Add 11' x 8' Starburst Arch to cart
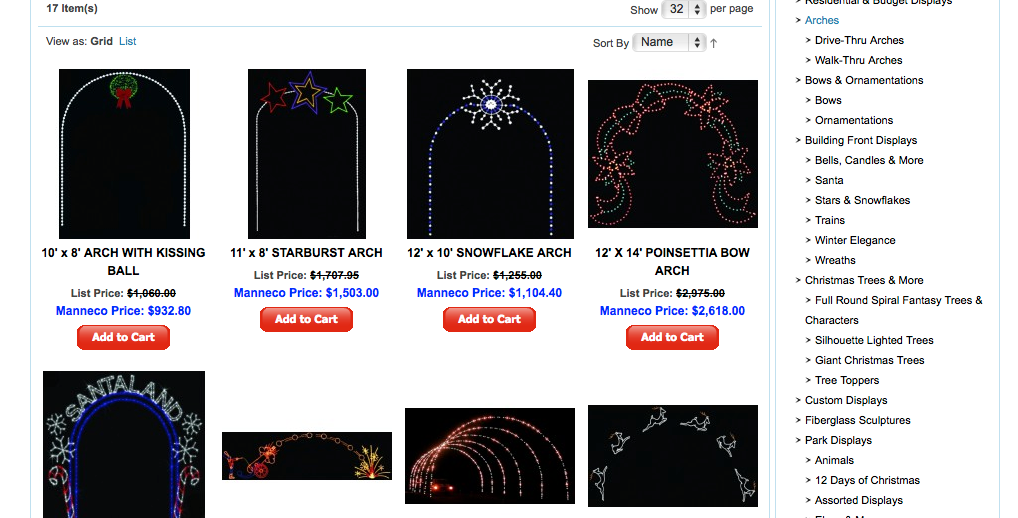Screen dimensions: 1018x518 (x=306, y=319)
